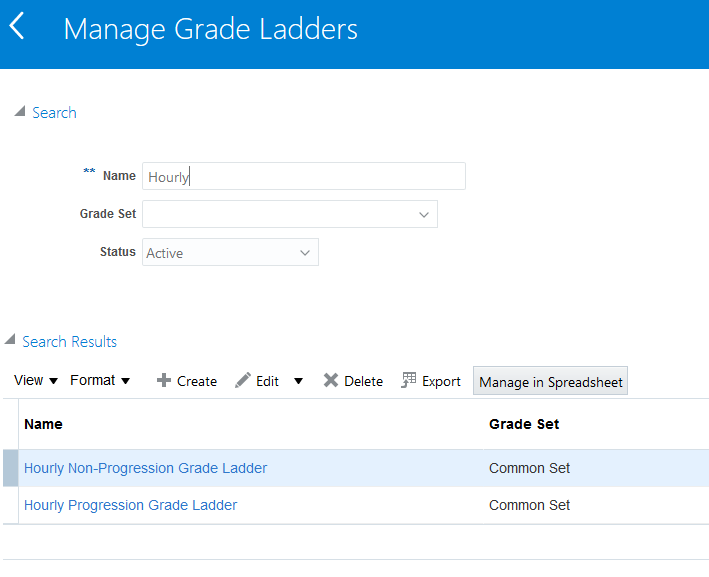Click the Name column header

(x=43, y=424)
